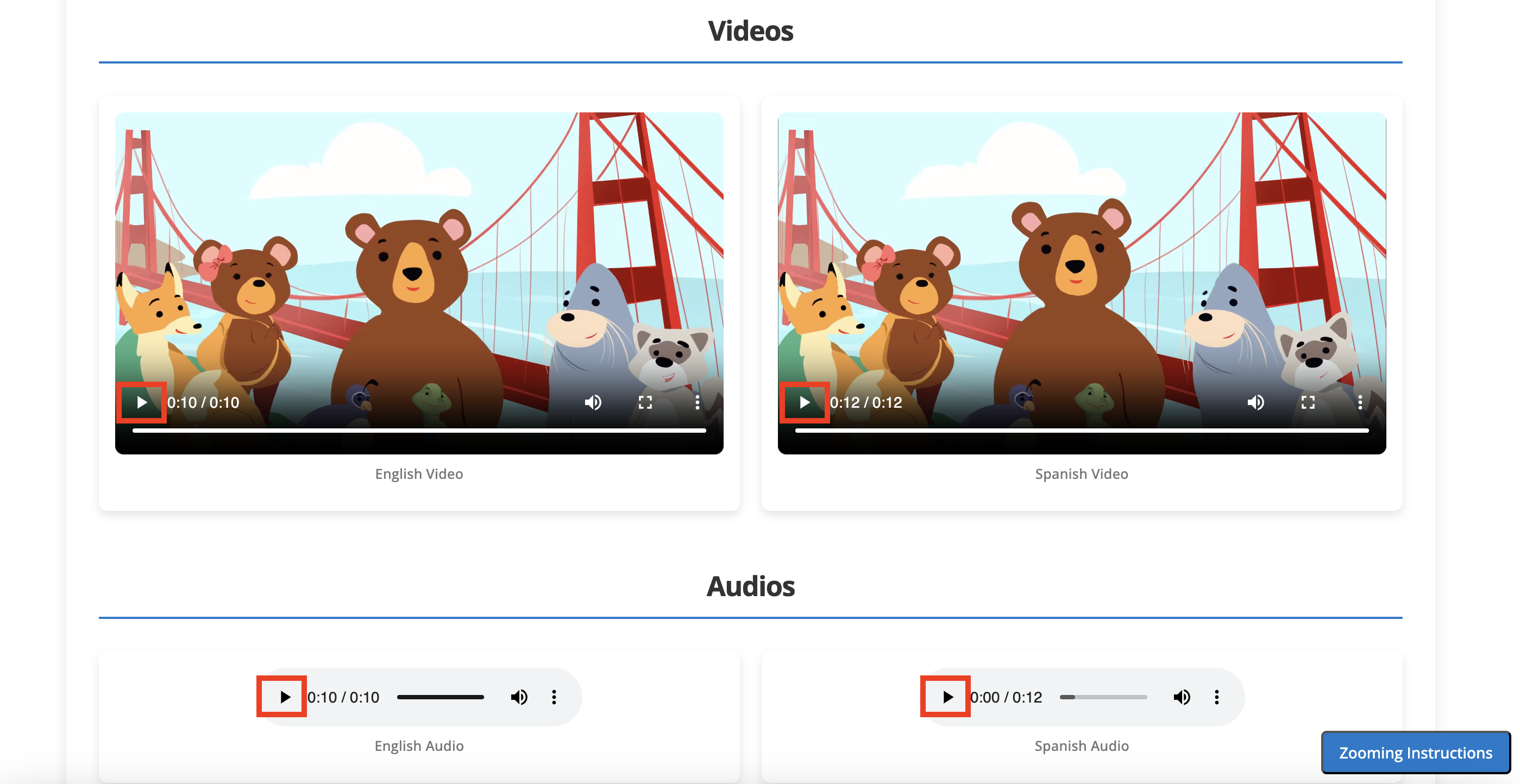1520x784 pixels.
Task: Play the English Video
Action: 142,402
